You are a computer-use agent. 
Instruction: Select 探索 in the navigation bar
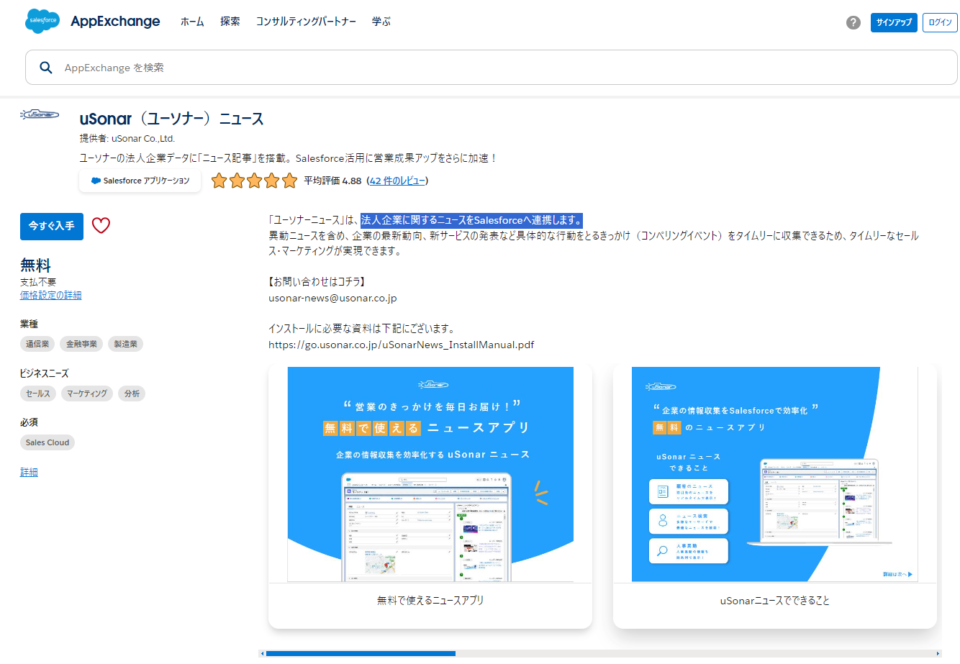231,20
